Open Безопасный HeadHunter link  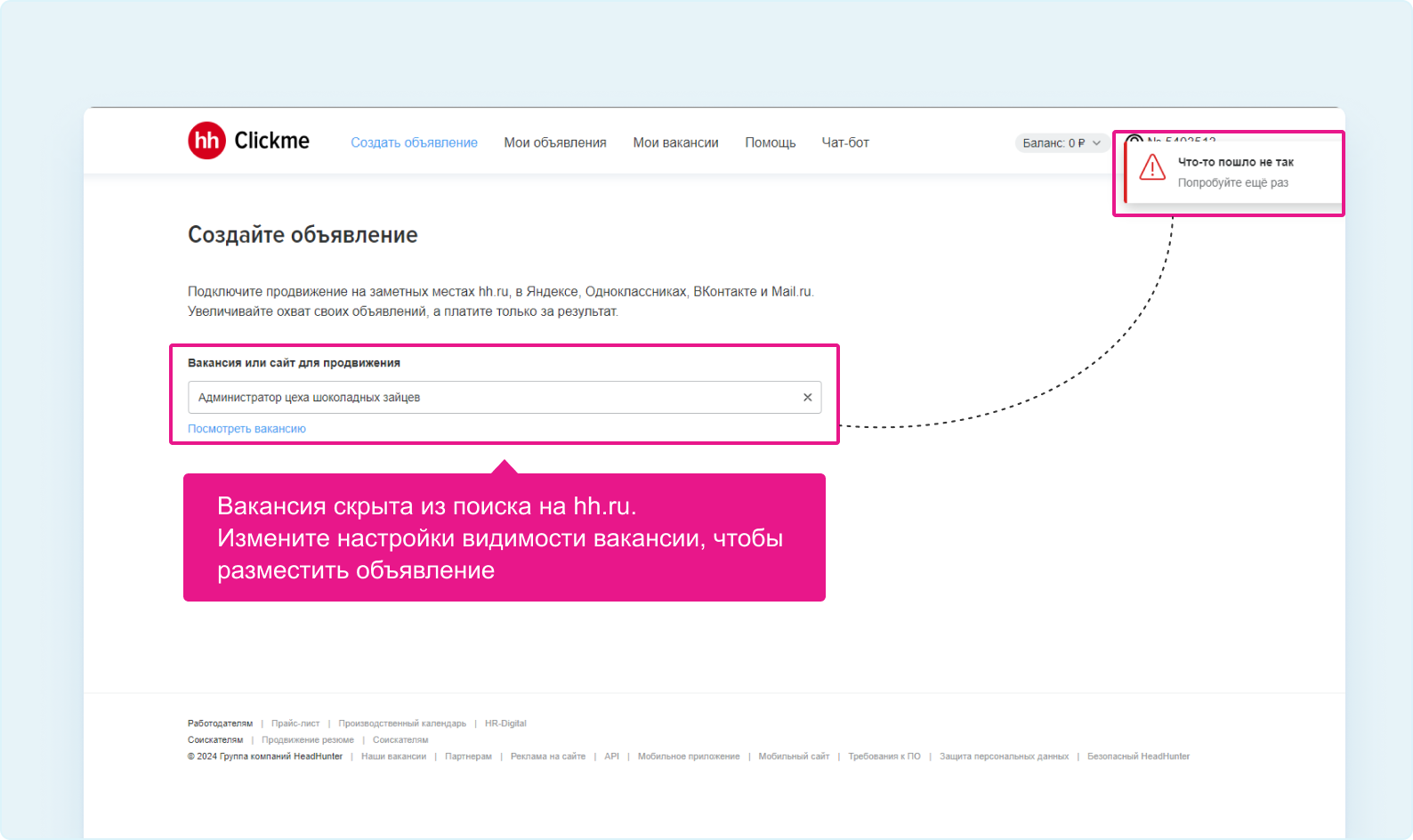[x=1138, y=756]
